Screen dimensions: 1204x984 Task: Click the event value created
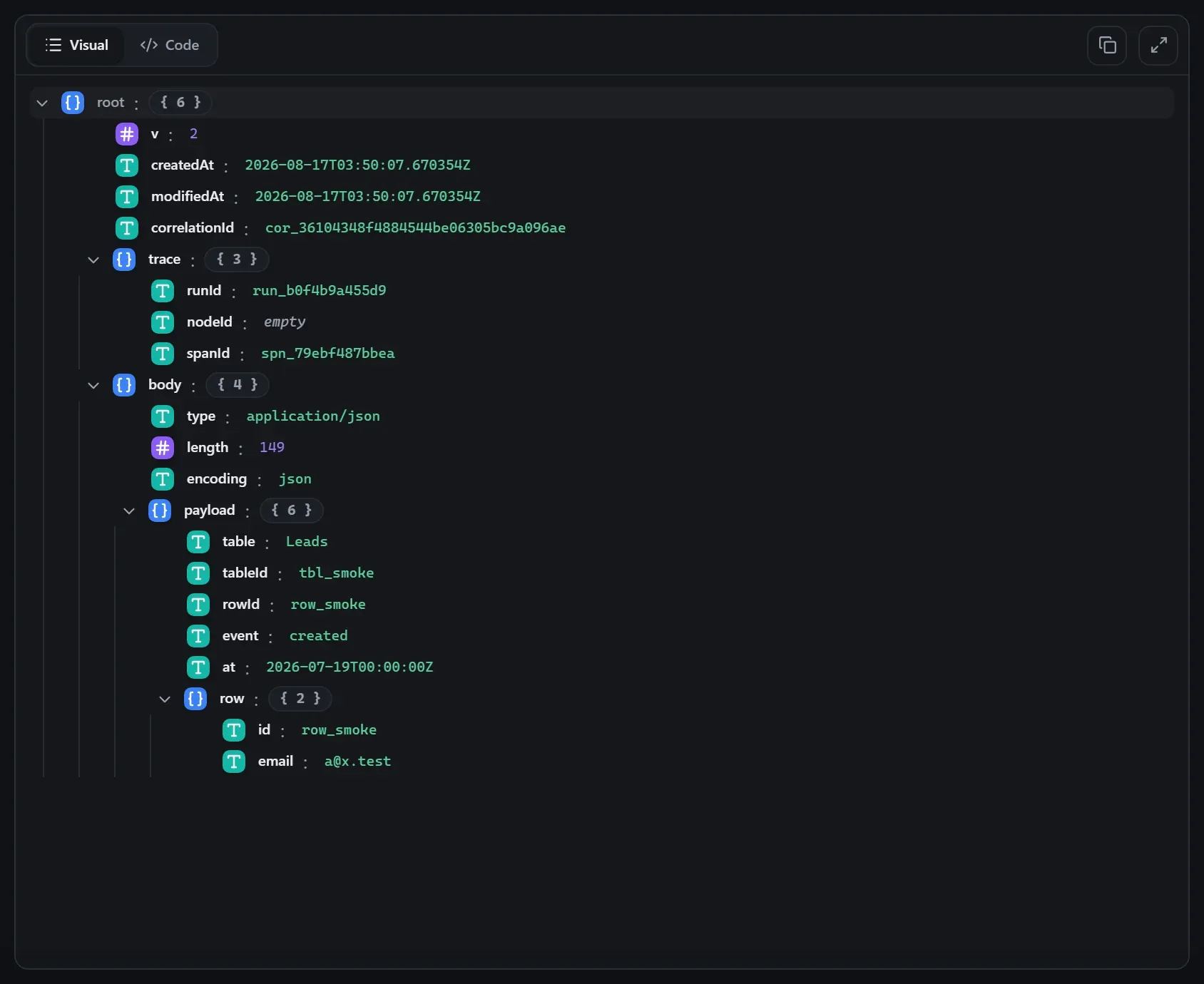pyautogui.click(x=318, y=636)
